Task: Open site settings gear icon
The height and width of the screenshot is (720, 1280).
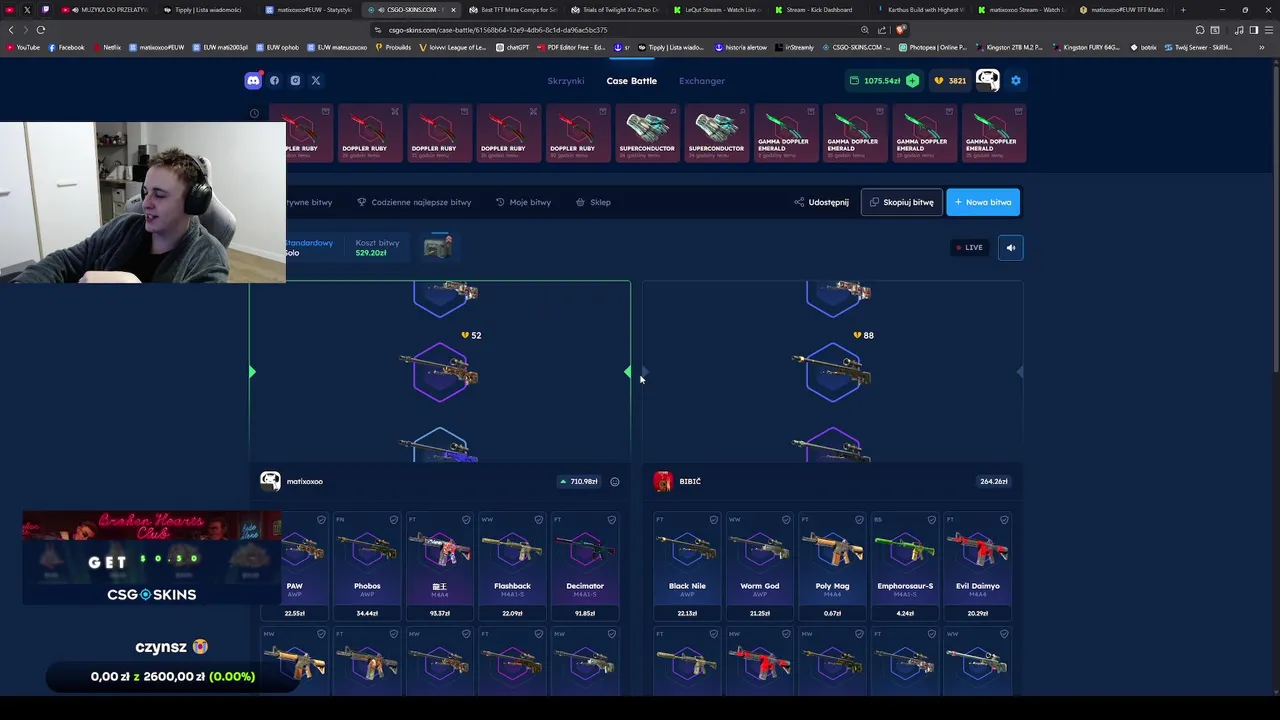Action: [x=1016, y=80]
